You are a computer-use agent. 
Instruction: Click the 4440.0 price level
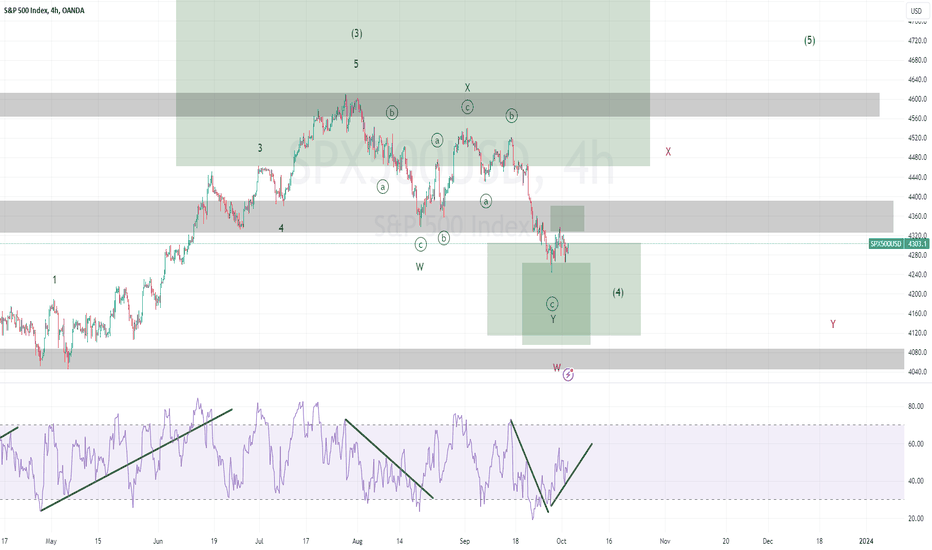[x=917, y=177]
